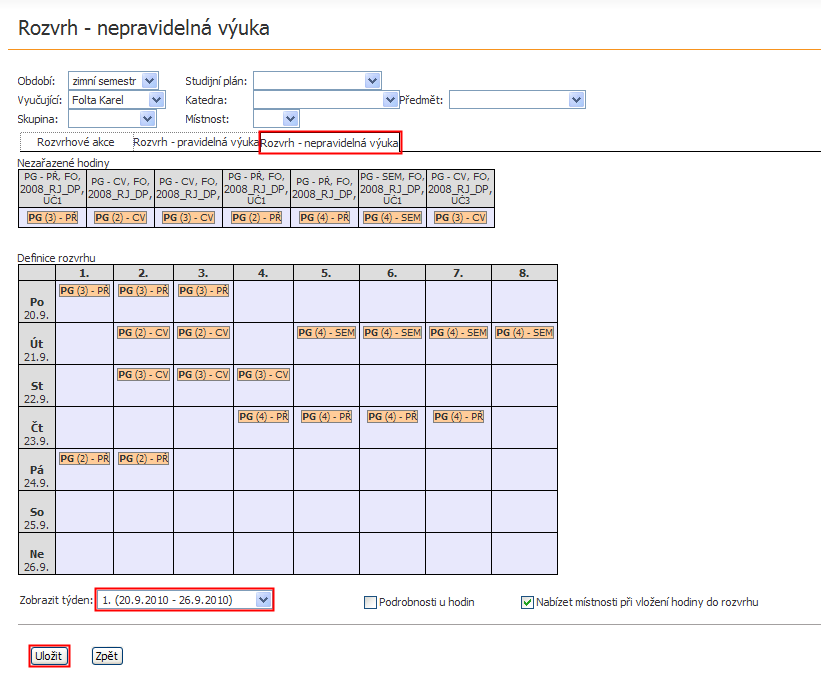Click PG (4) - PŘ on Thursday hour 6
Screen dimensions: 821x680
pos(393,417)
